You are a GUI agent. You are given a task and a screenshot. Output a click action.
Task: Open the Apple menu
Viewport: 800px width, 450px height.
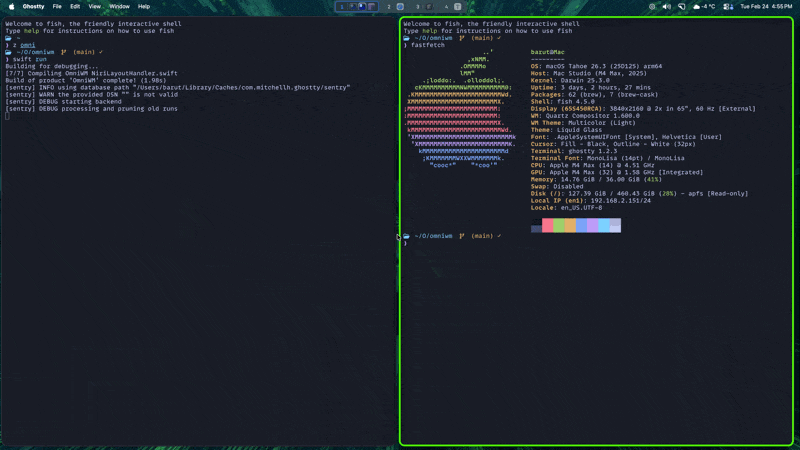[x=11, y=7]
